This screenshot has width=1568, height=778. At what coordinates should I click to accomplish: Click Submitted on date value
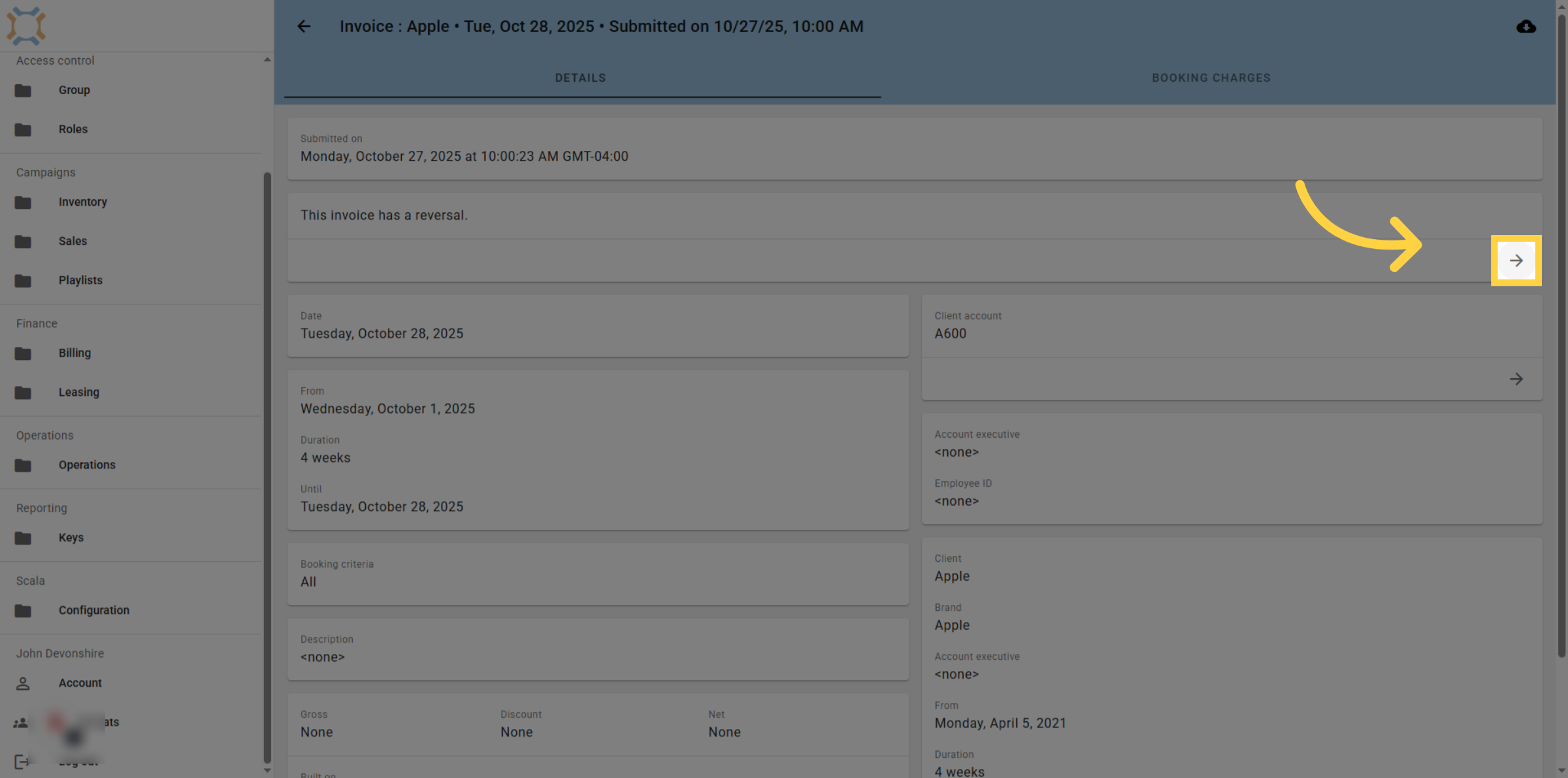click(x=465, y=156)
